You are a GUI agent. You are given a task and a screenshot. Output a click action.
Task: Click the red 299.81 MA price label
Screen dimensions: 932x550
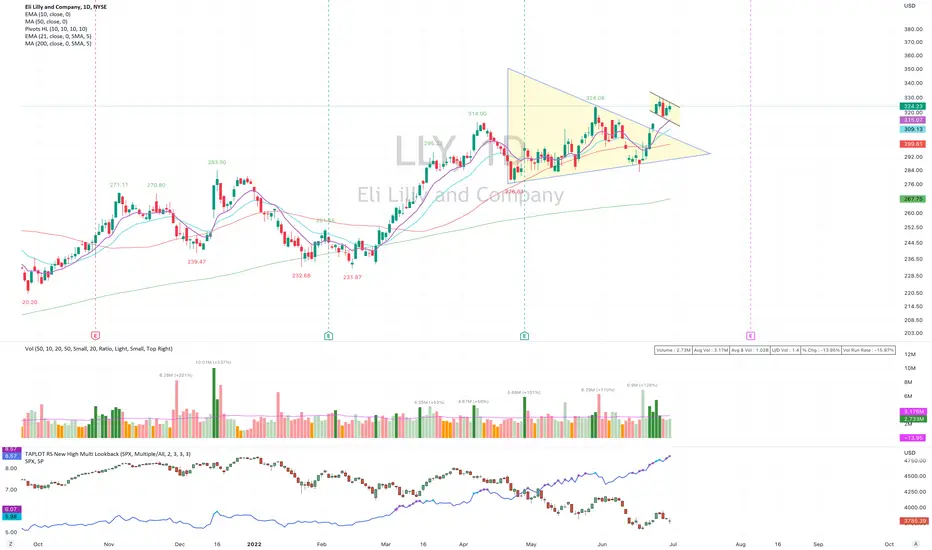[913, 144]
